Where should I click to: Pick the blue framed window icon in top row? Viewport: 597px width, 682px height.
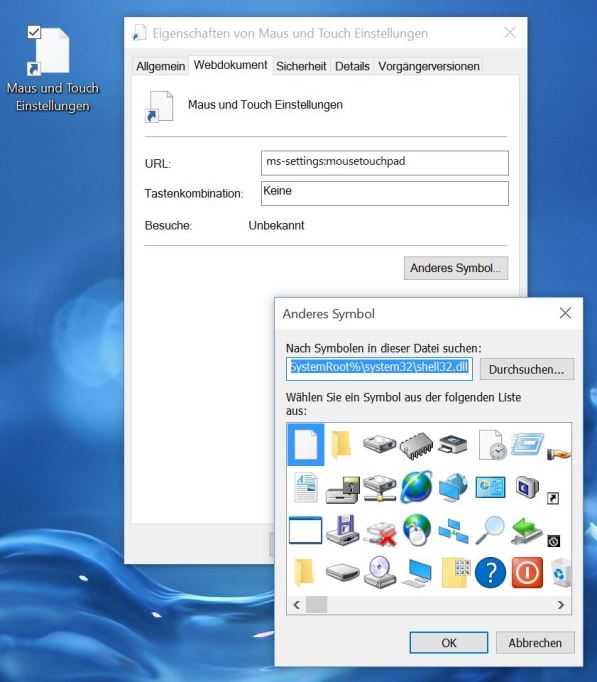[x=527, y=444]
